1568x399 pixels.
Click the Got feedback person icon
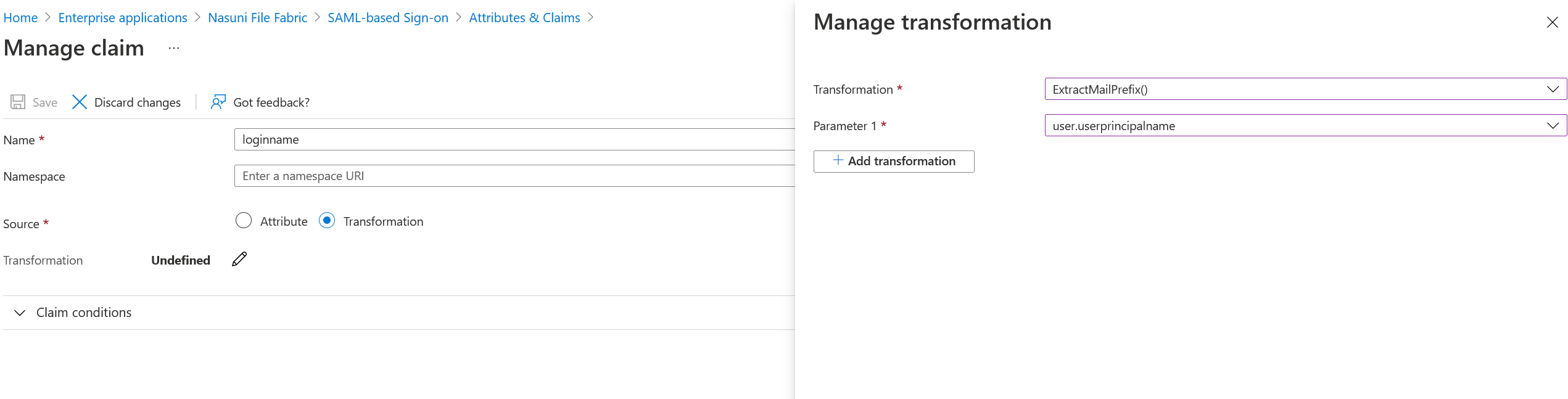point(218,102)
